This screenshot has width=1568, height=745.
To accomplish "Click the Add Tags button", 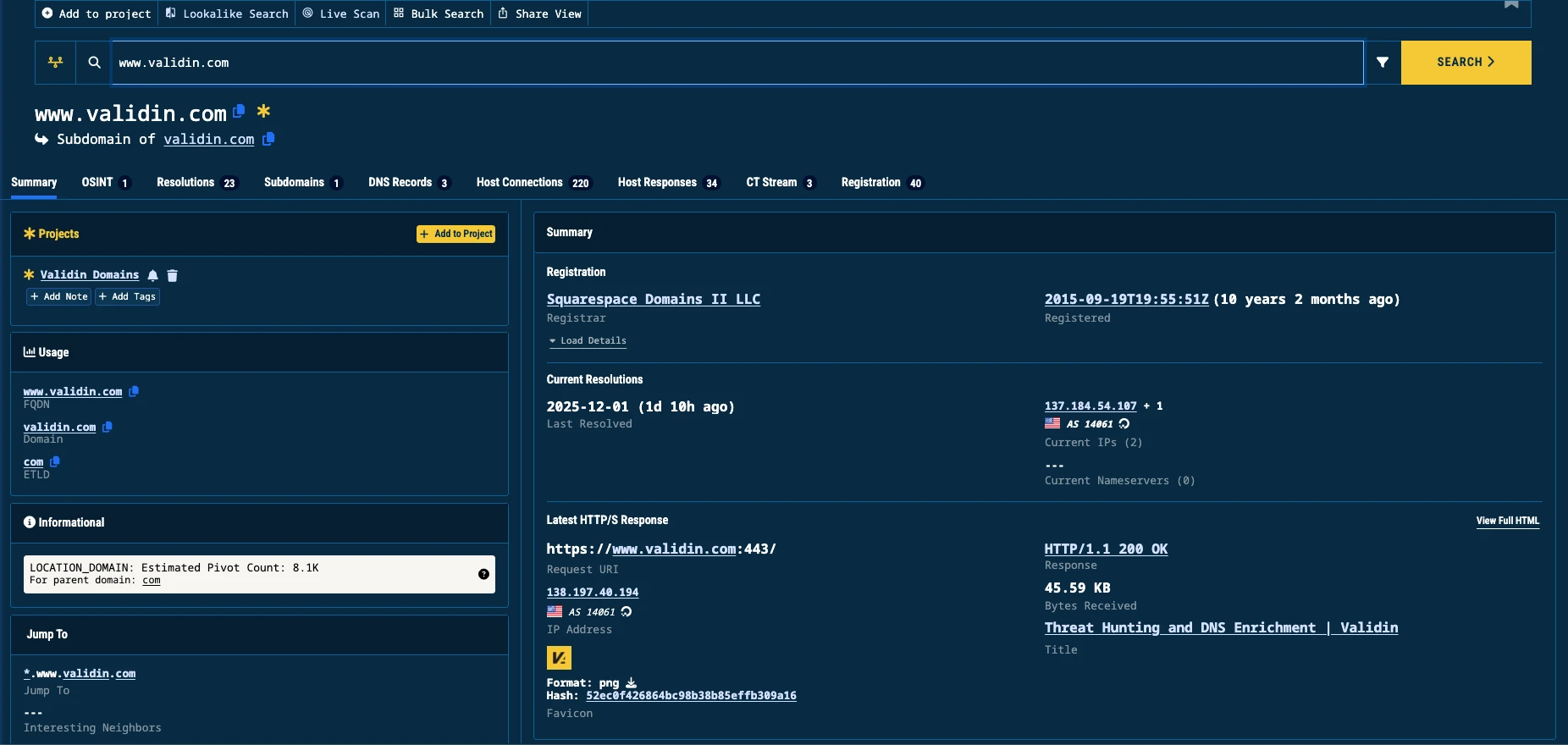I will [x=127, y=296].
